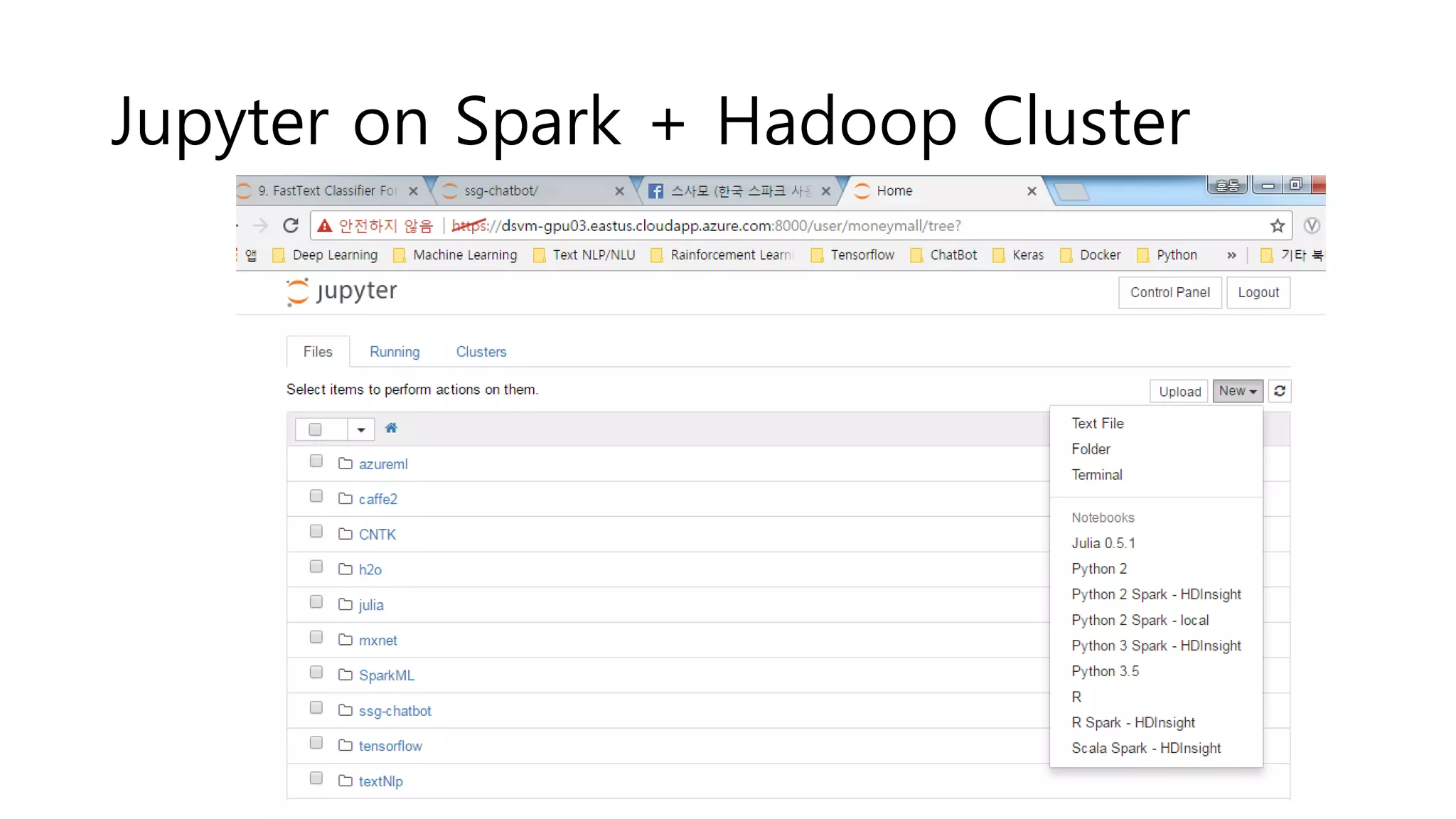Refresh the notebook file list
The height and width of the screenshot is (819, 1456).
pos(1280,391)
